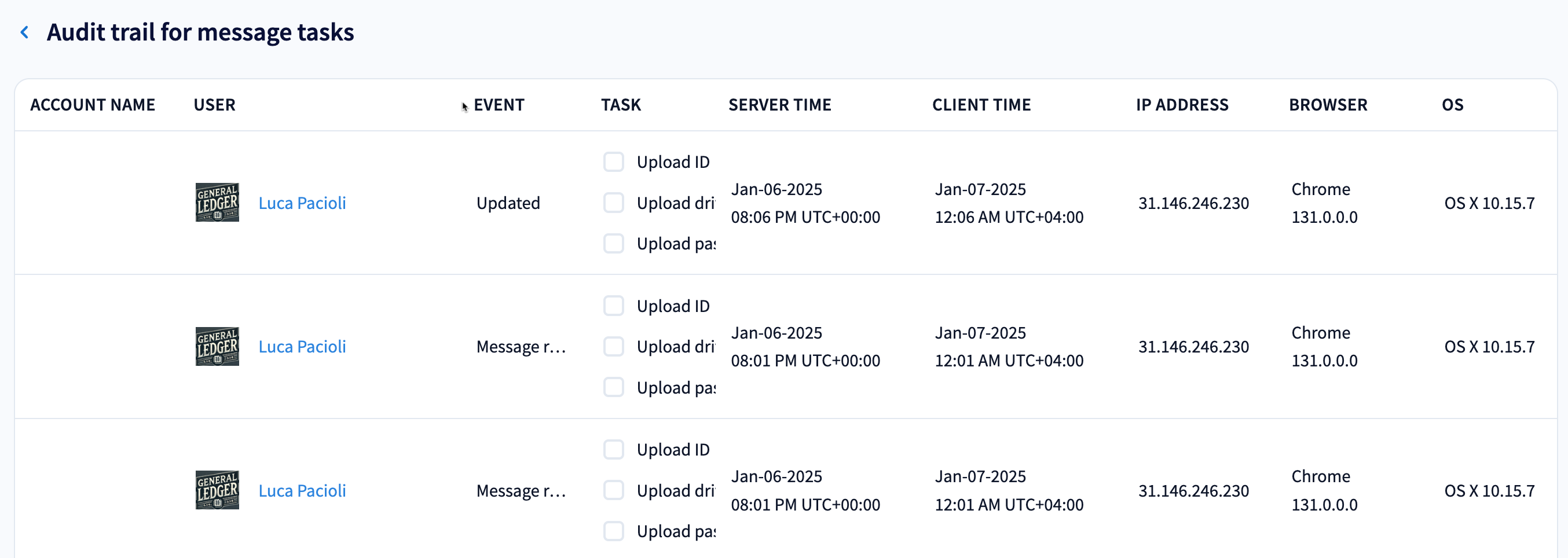
Task: Toggle Upload dri checkbox in second row
Action: pyautogui.click(x=614, y=346)
